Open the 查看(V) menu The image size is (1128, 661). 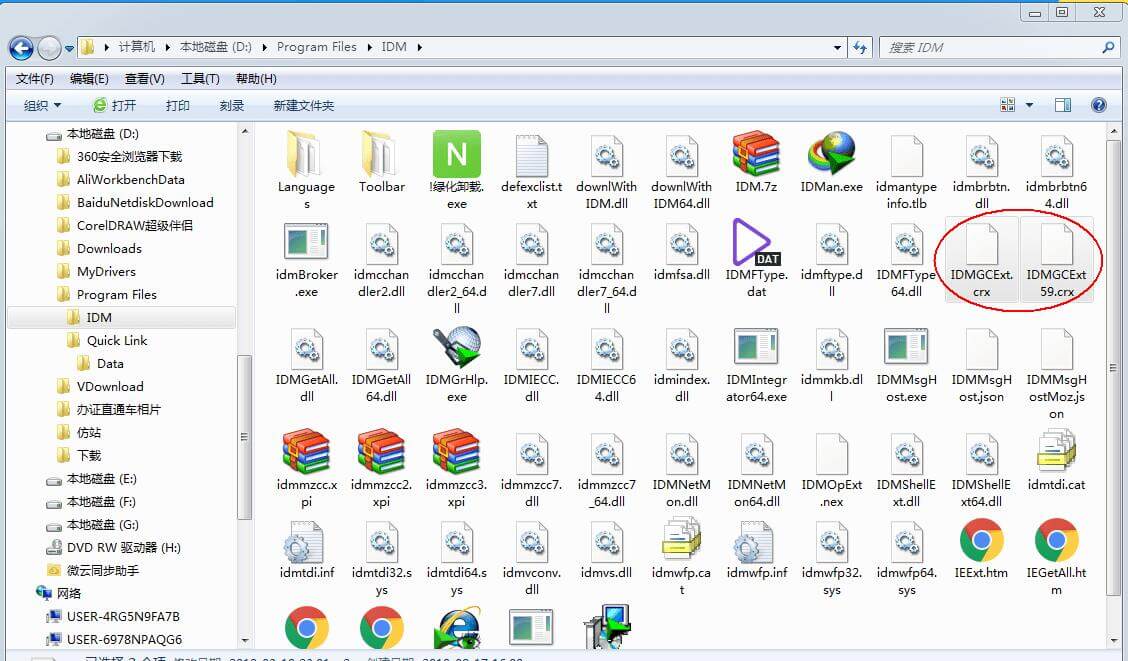pos(145,78)
